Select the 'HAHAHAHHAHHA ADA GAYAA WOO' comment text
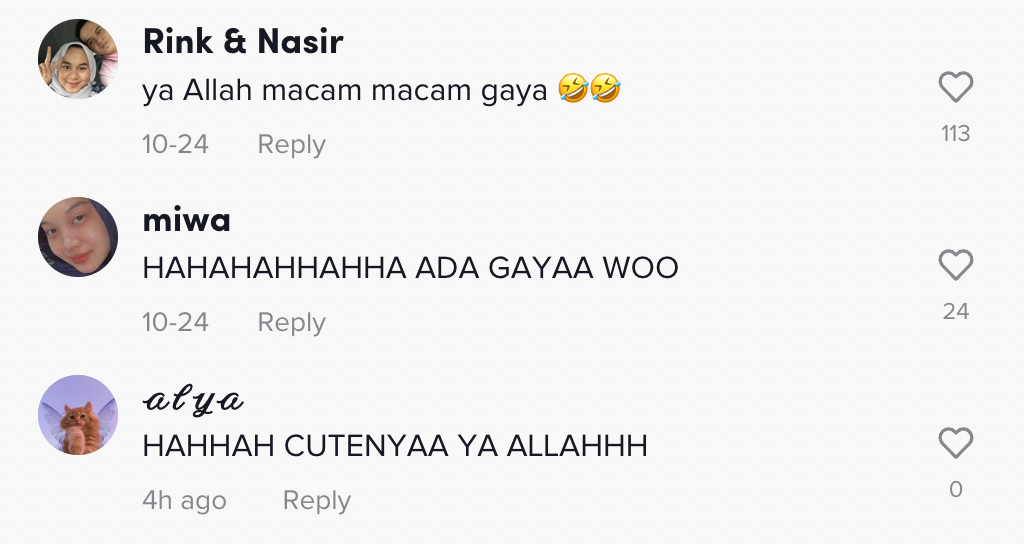This screenshot has height=544, width=1024. (410, 268)
